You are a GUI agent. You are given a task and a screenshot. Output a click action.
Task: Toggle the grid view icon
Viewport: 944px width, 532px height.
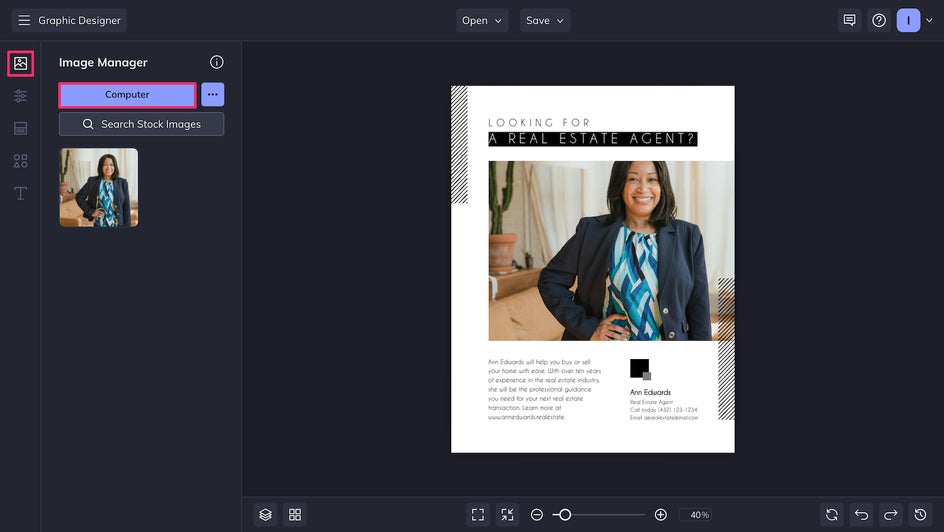(295, 515)
